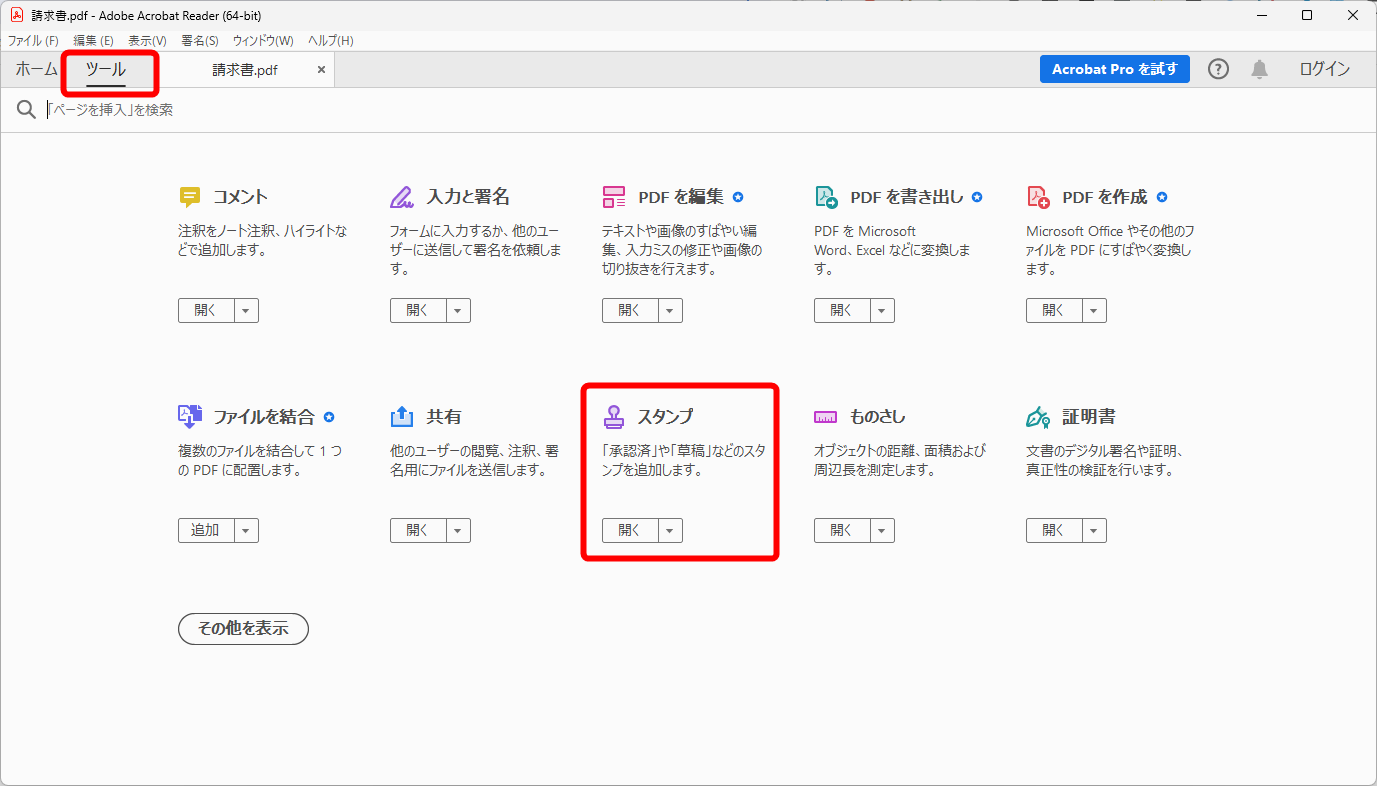Viewport: 1377px width, 786px height.
Task: Expand the dropdown arrow for ものさし
Action: [x=883, y=531]
